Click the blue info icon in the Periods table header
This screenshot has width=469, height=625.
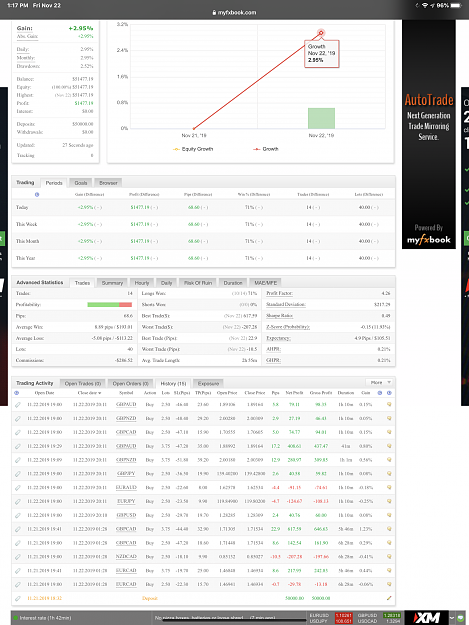37,195
